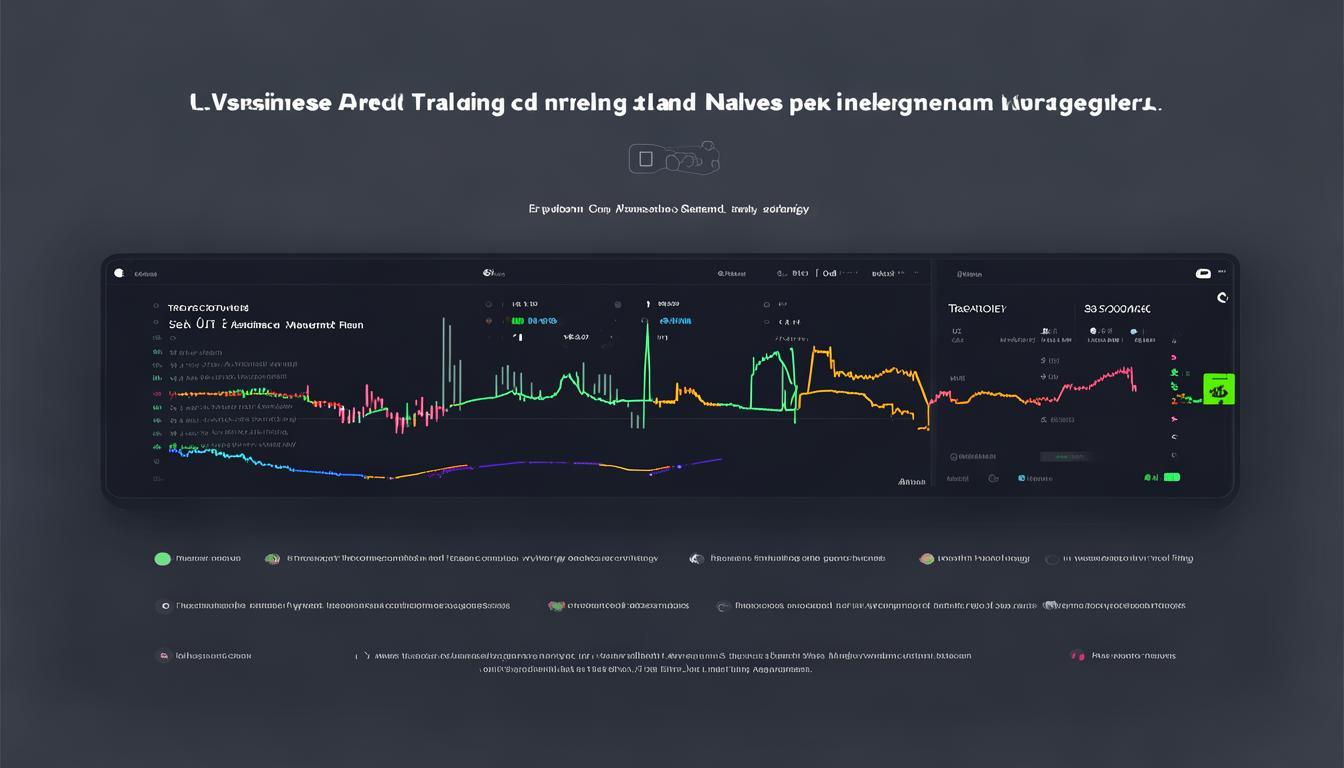The image size is (1344, 768).
Task: Open the timeframe selector at the header's far right
Action: [x=916, y=271]
